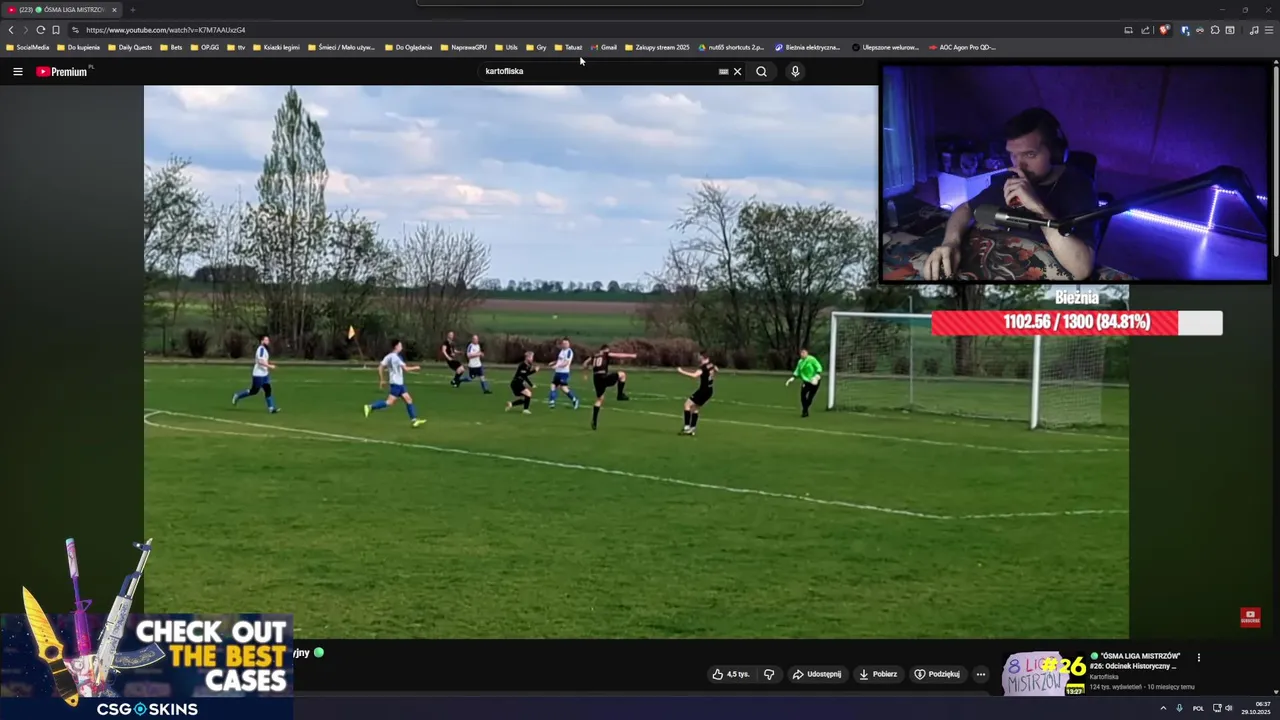Open suggested video thumbnail 8 Liga Mistrzów #26
1280x720 pixels.
tap(1043, 673)
